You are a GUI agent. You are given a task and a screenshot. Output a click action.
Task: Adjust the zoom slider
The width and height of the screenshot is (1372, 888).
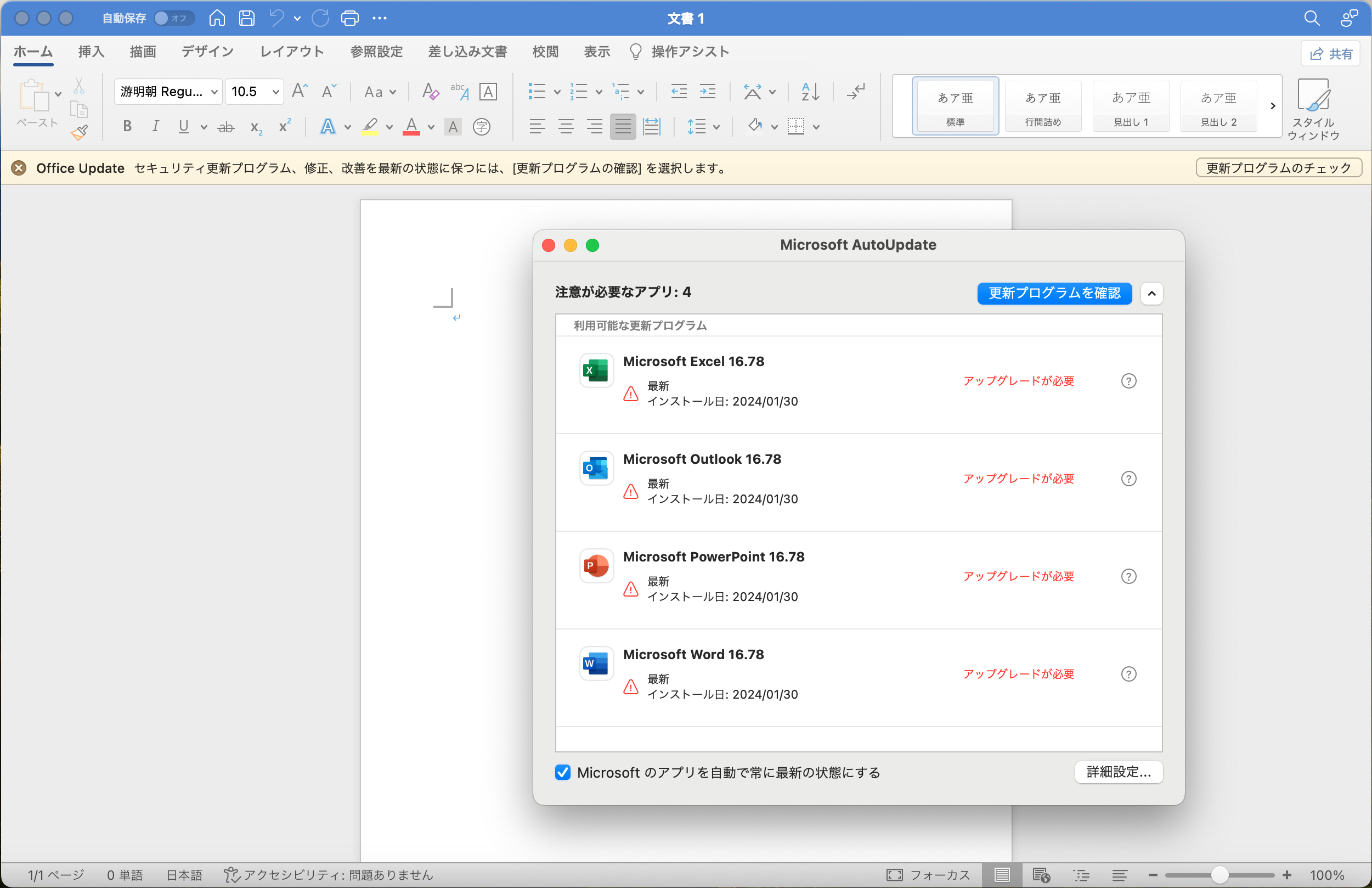point(1219,875)
